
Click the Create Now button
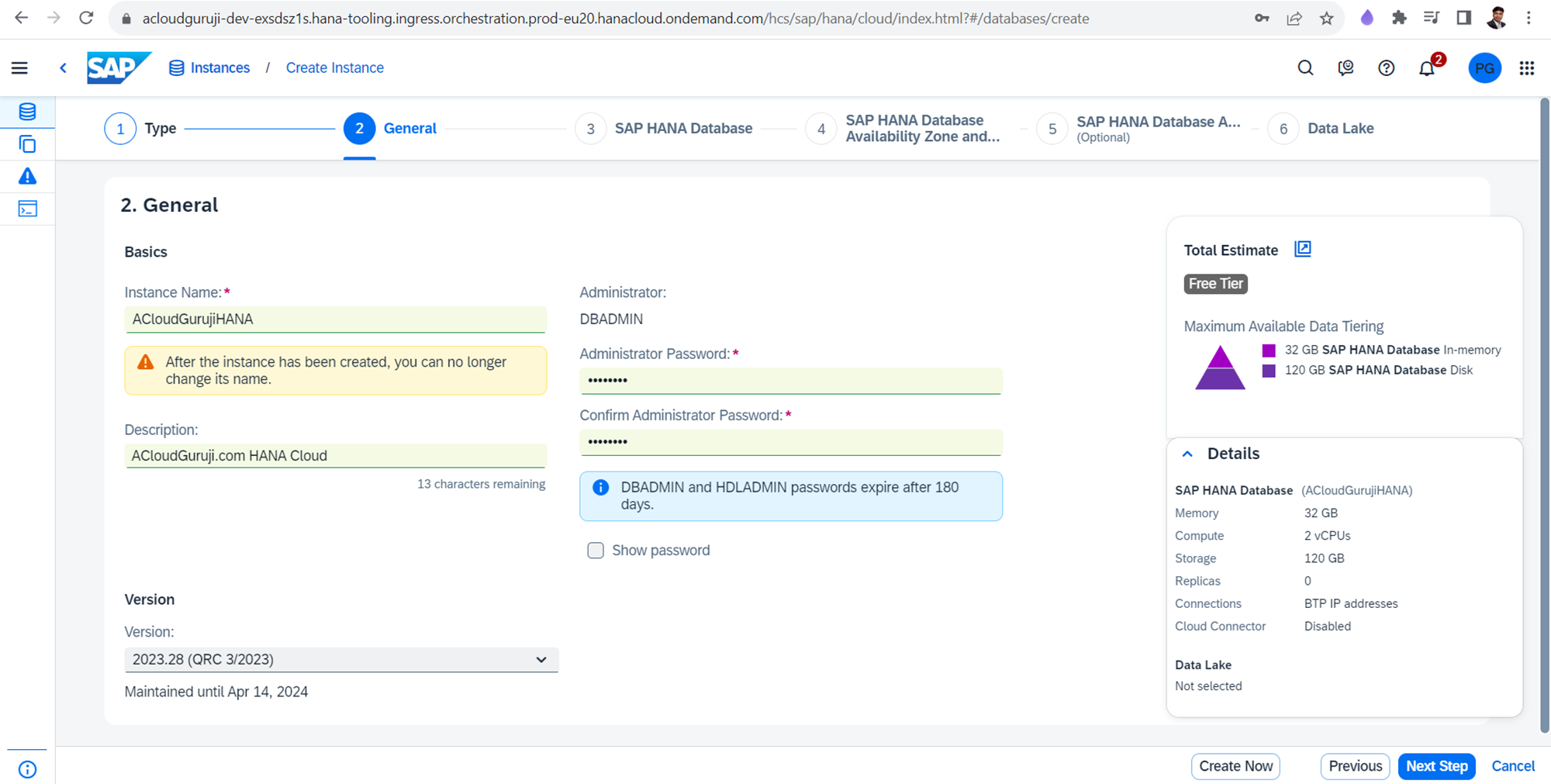coord(1235,766)
